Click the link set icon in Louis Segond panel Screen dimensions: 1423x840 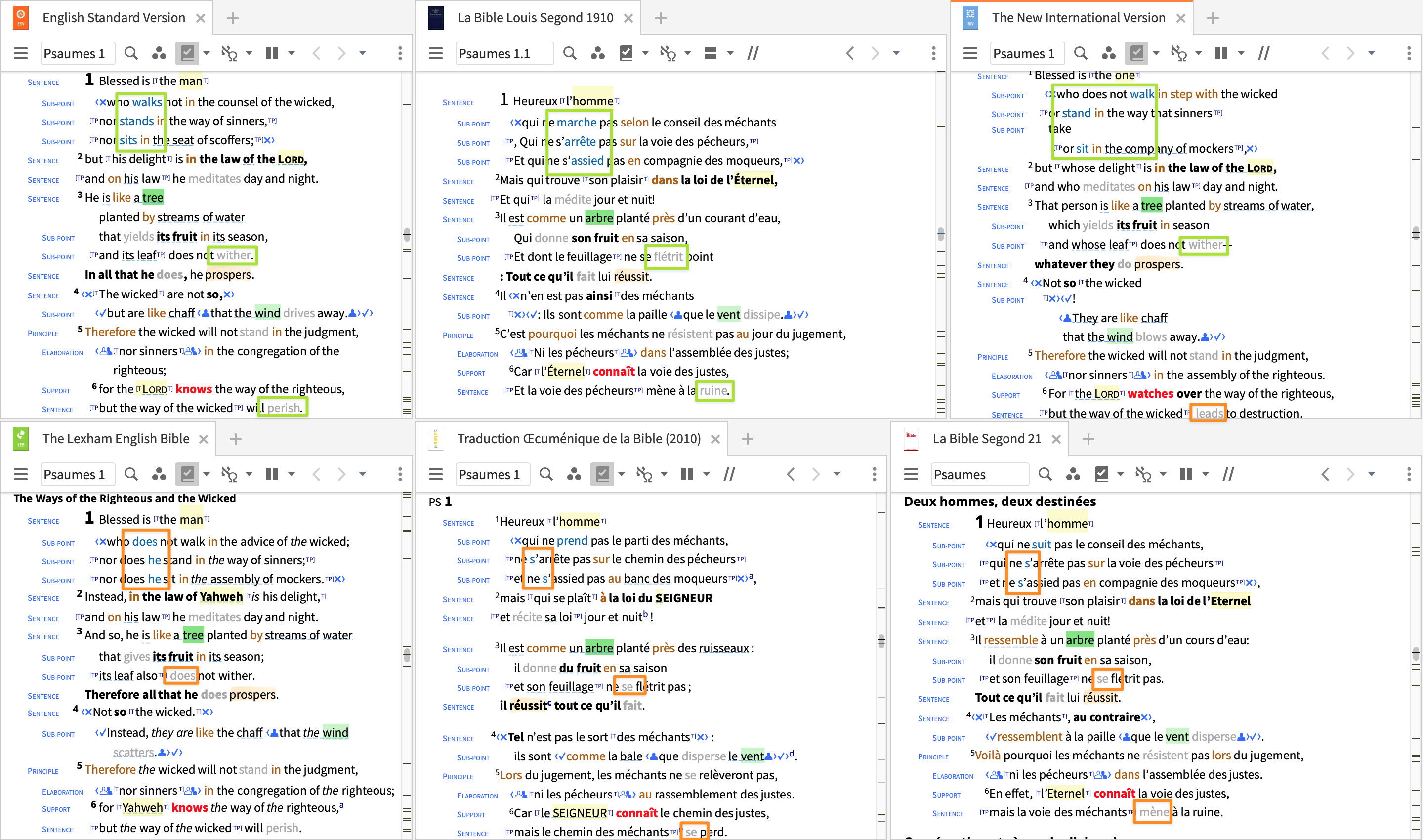(668, 53)
